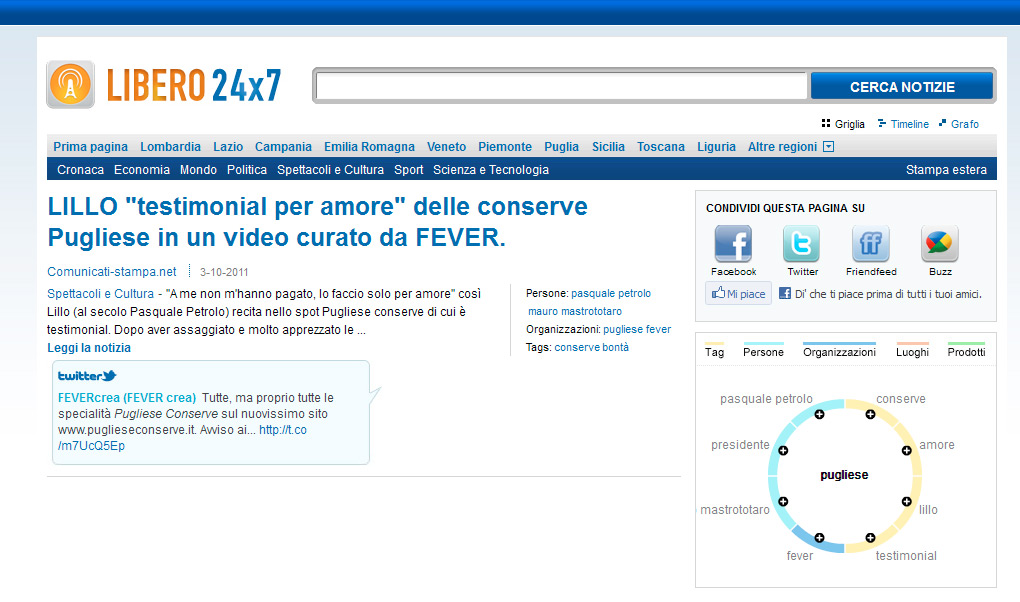Image resolution: width=1020 pixels, height=602 pixels.
Task: Select the Luoghi tab in graph panel
Action: (x=912, y=351)
